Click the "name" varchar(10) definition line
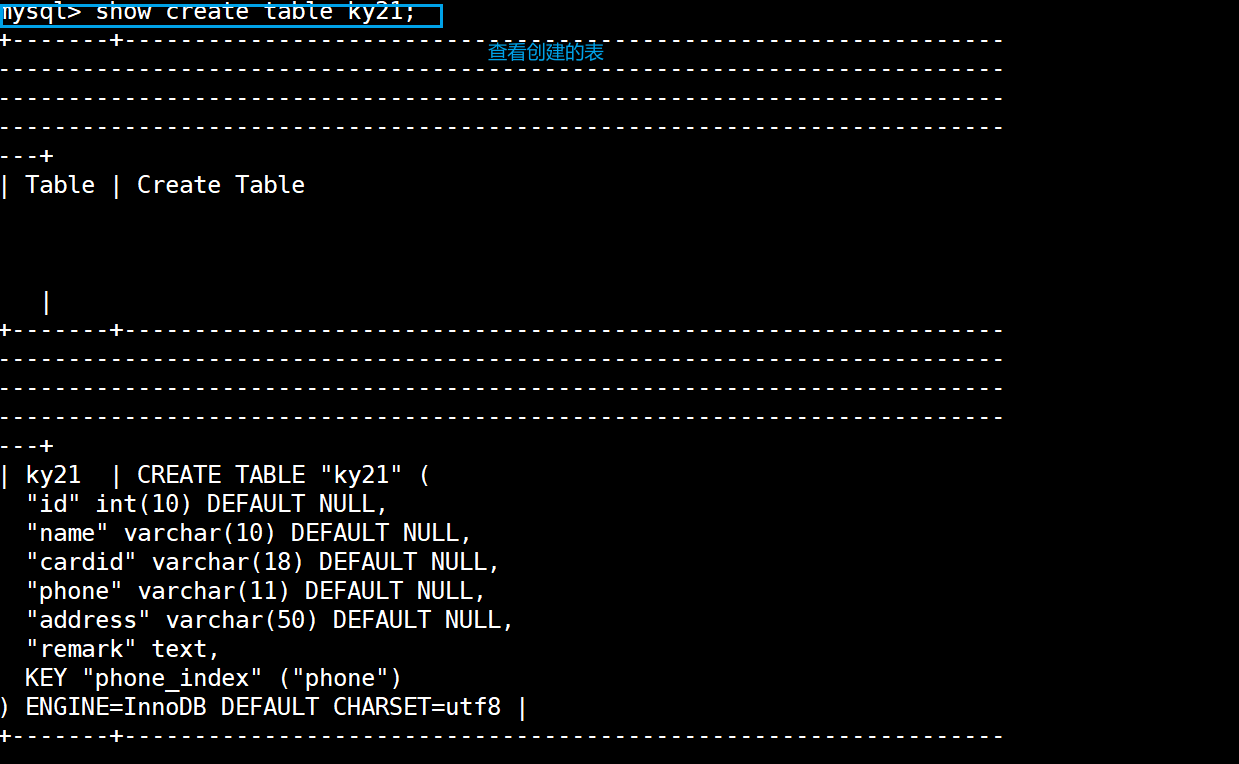 pos(249,533)
